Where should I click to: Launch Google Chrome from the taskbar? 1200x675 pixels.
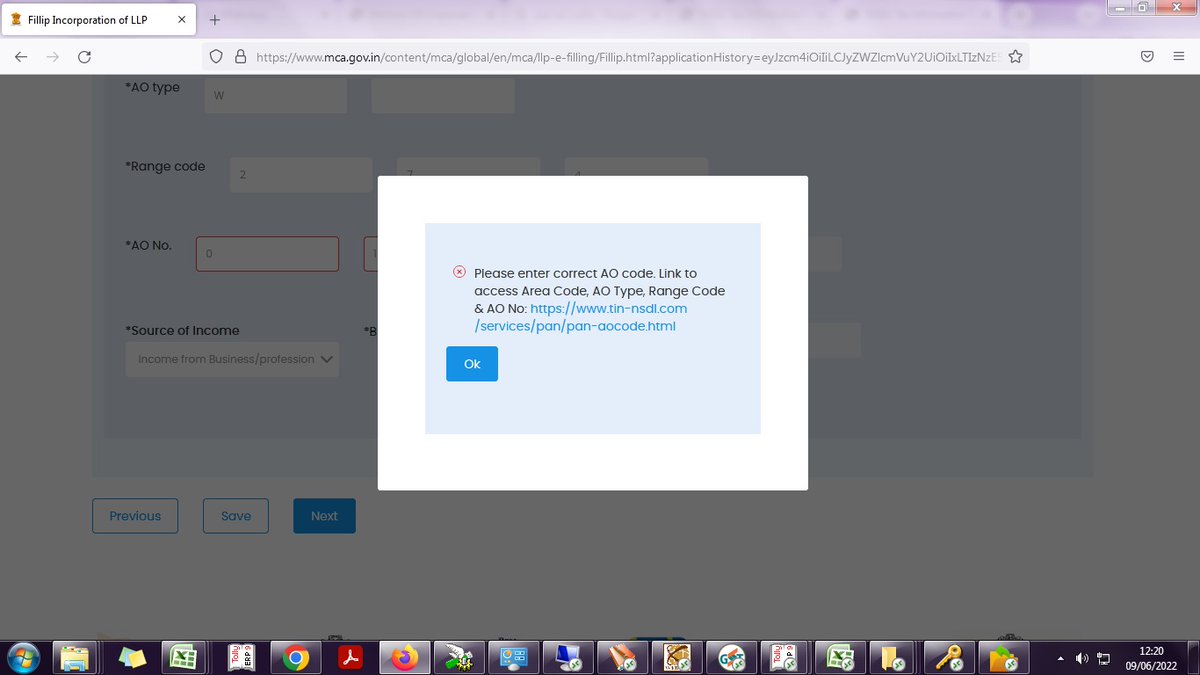tap(295, 658)
